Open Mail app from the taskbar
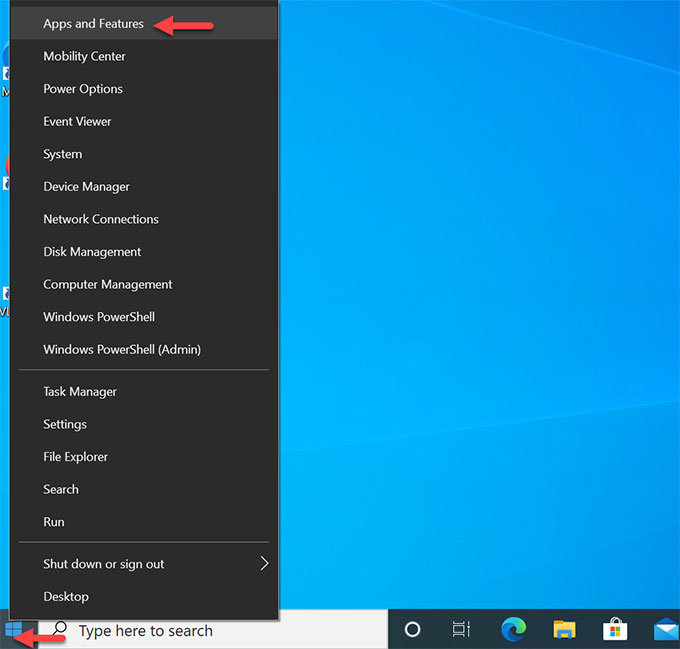This screenshot has height=649, width=680. (666, 629)
